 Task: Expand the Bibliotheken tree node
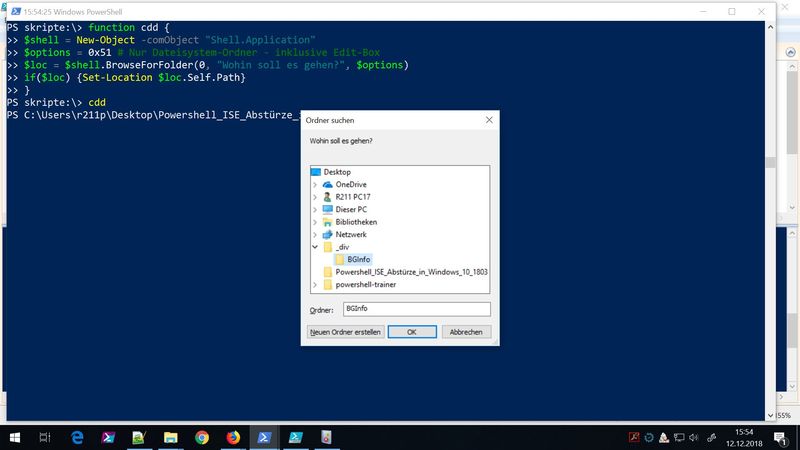pos(315,222)
